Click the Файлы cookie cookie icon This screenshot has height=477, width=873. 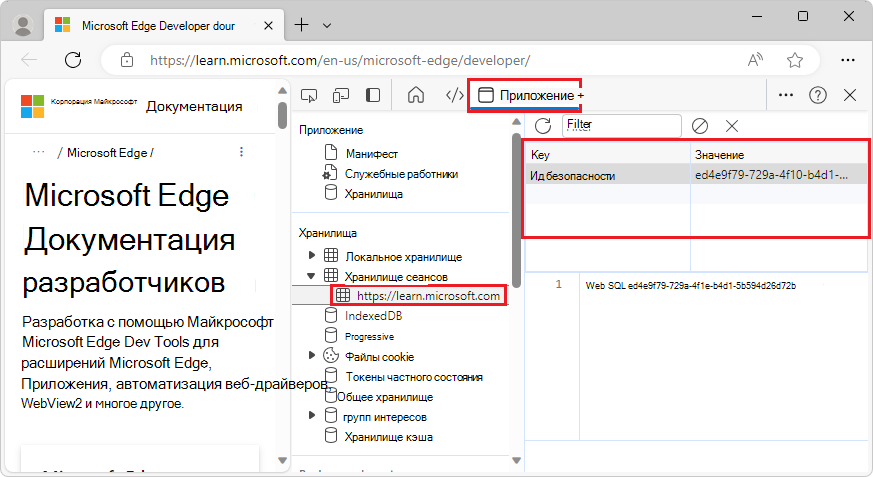[331, 355]
